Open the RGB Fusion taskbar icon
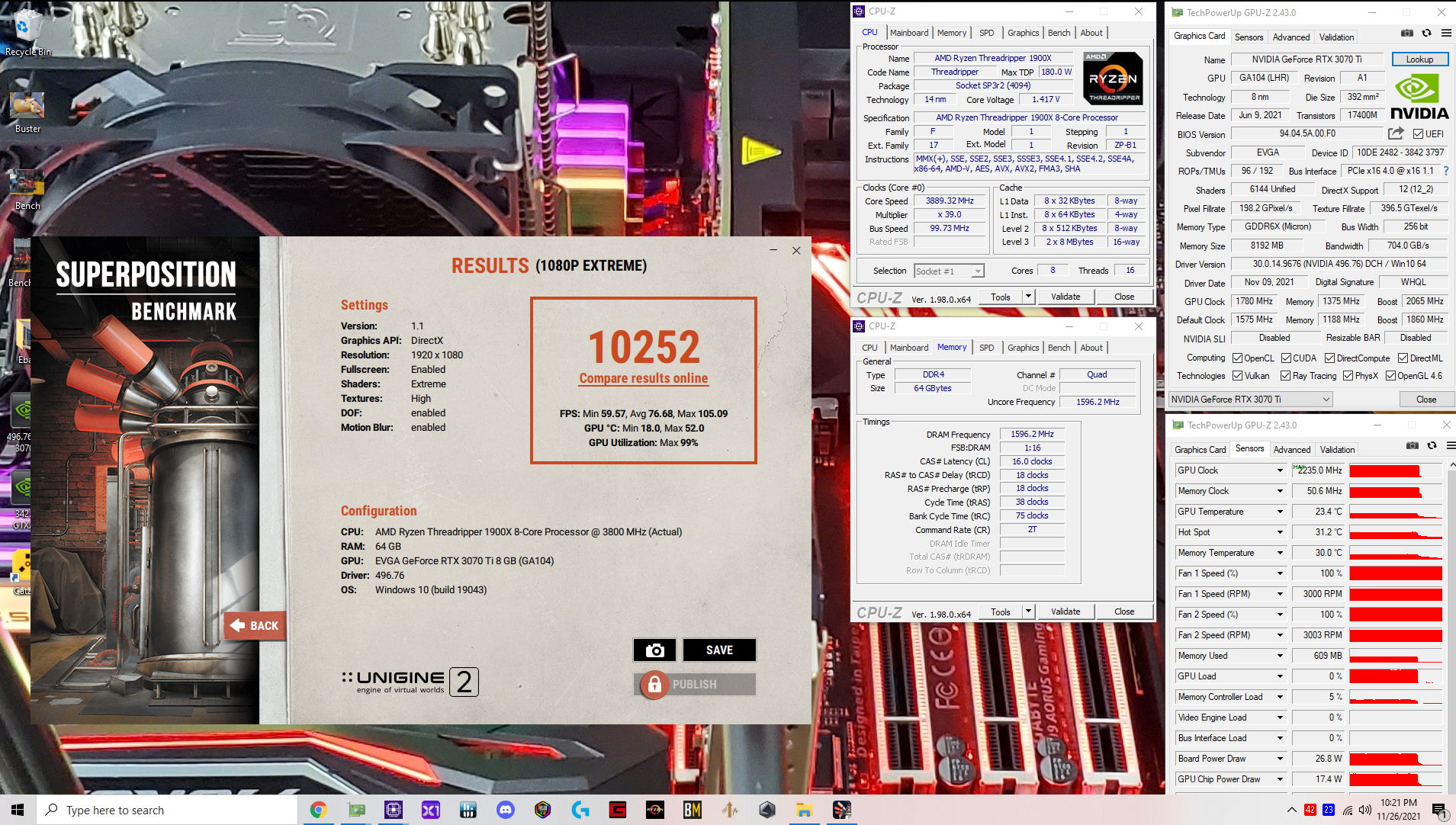The height and width of the screenshot is (825, 1456). pos(543,810)
